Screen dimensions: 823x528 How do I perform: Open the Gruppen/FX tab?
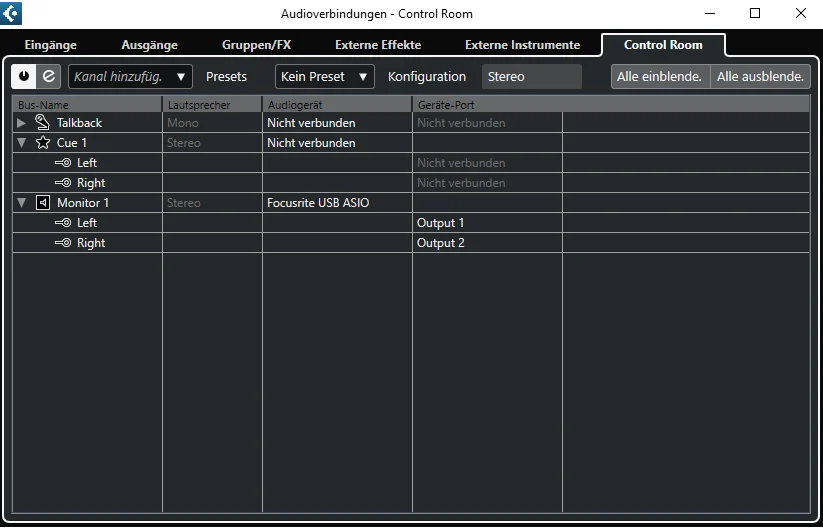pos(256,45)
